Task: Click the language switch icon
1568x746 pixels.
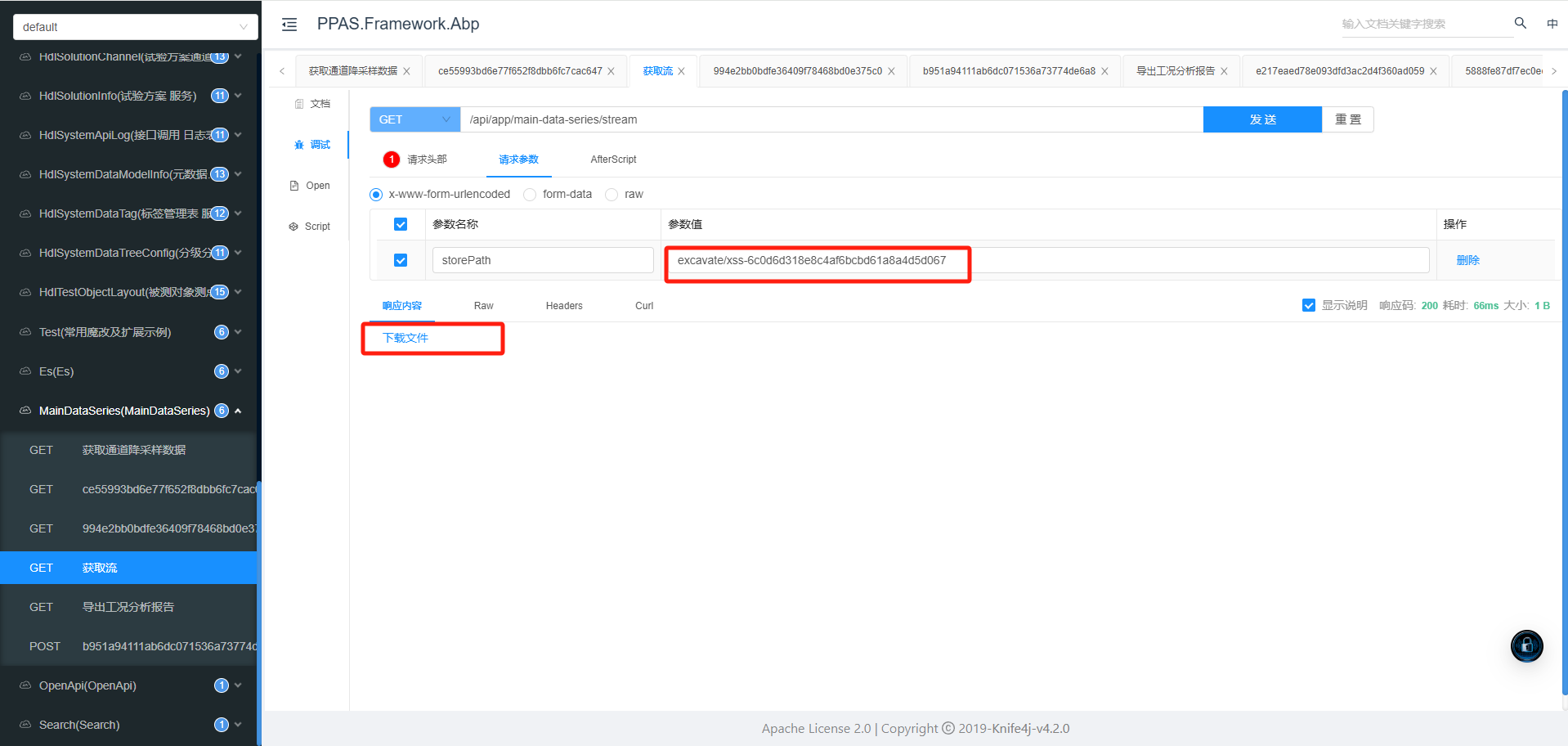Action: coord(1552,24)
